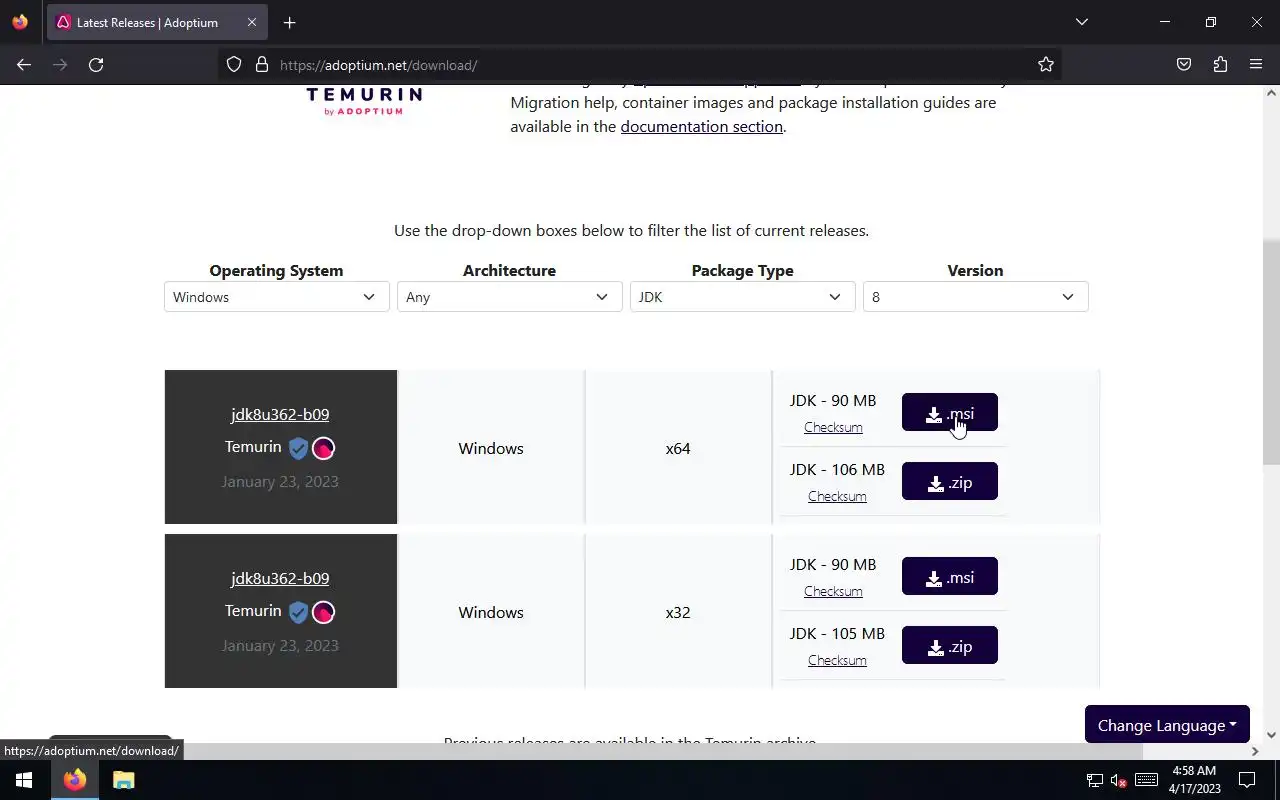Open jdk8u362-b09 link in x32 row
This screenshot has width=1280, height=800.
pos(280,578)
